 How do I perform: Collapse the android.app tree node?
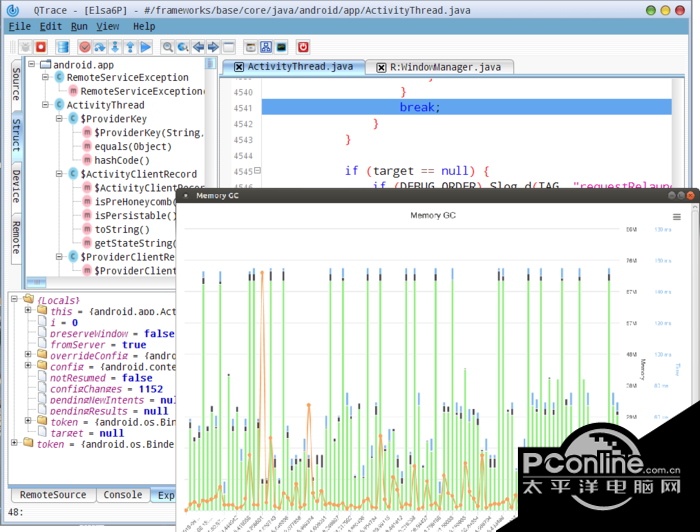click(x=32, y=64)
